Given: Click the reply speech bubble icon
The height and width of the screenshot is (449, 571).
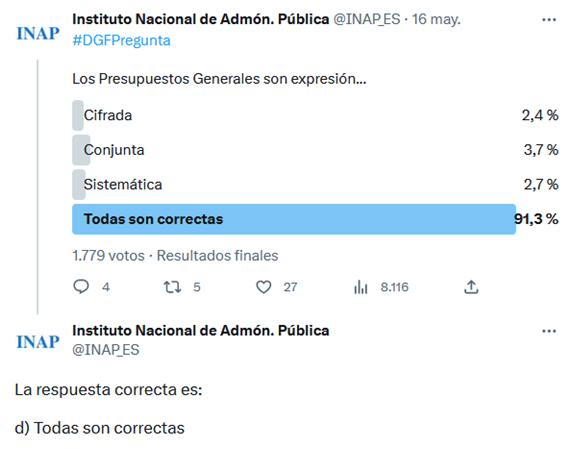Looking at the screenshot, I should tap(81, 287).
